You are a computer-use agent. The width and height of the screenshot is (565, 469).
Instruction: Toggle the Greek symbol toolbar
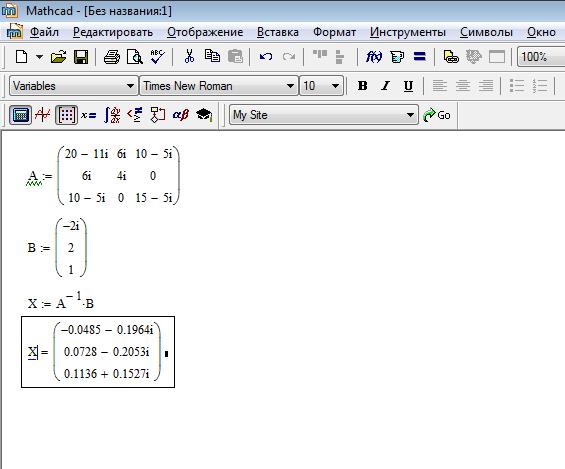(181, 115)
